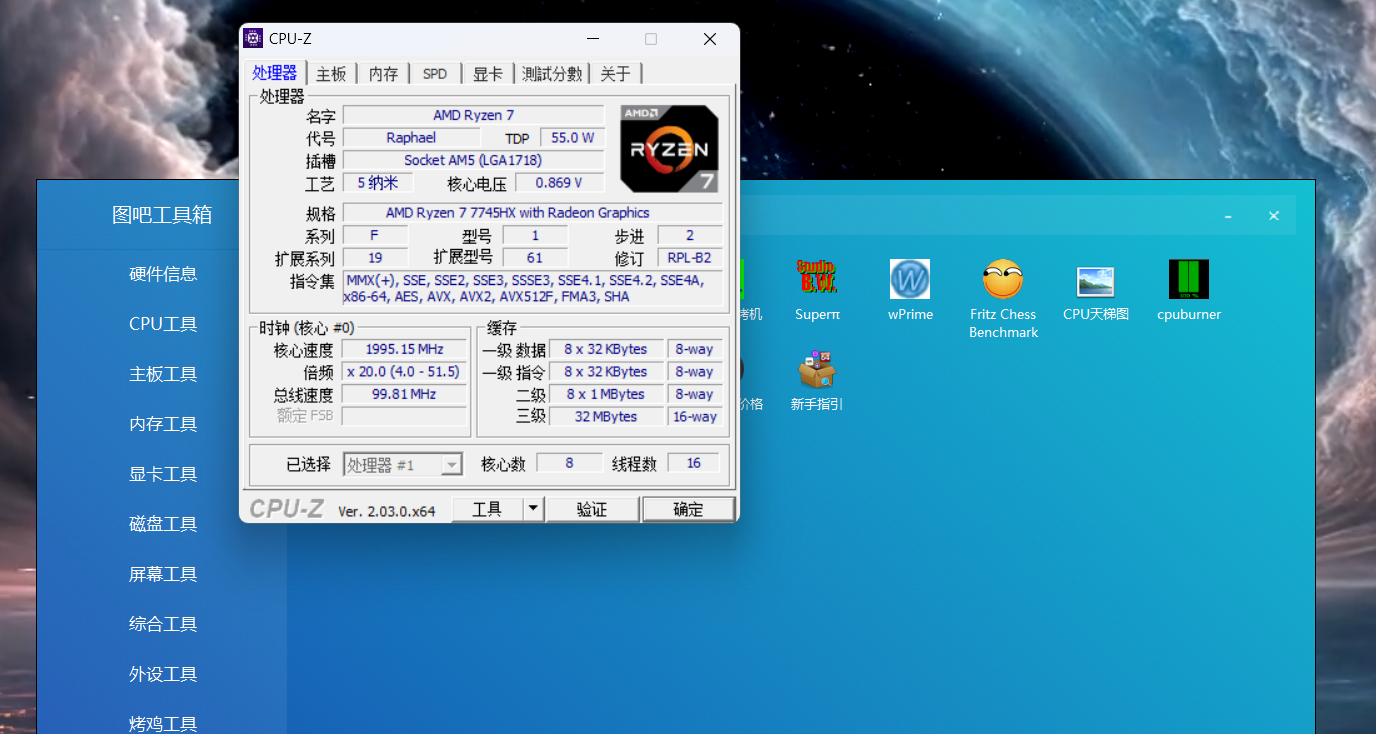This screenshot has width=1376, height=734.
Task: Open the 处理器 #1 selection dropdown
Action: point(403,464)
